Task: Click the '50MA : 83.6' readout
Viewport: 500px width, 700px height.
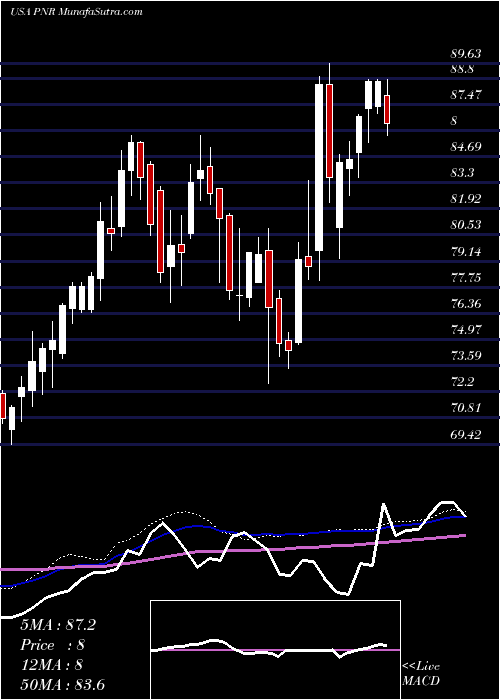Action: (62, 684)
